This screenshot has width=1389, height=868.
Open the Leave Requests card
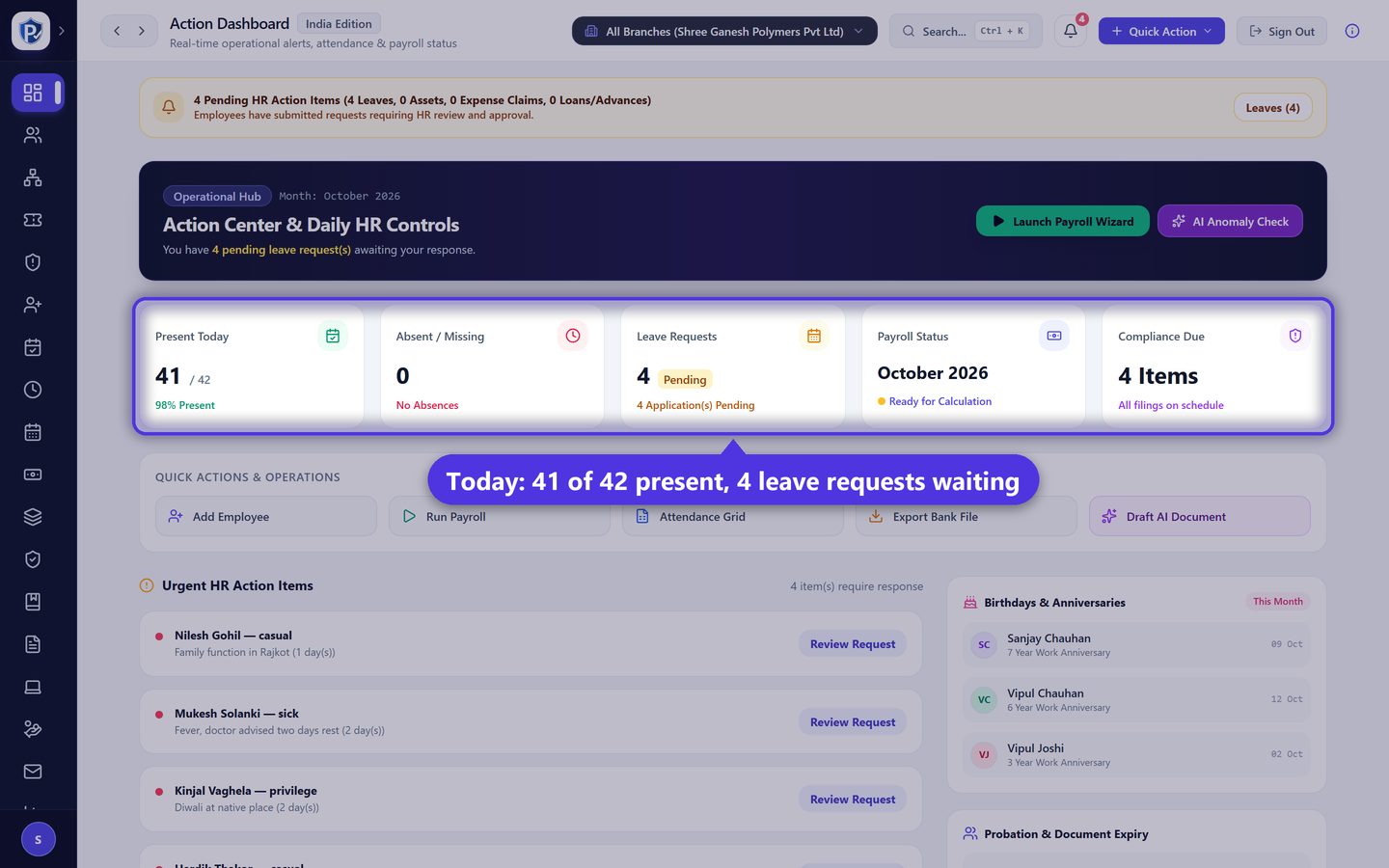tap(733, 366)
